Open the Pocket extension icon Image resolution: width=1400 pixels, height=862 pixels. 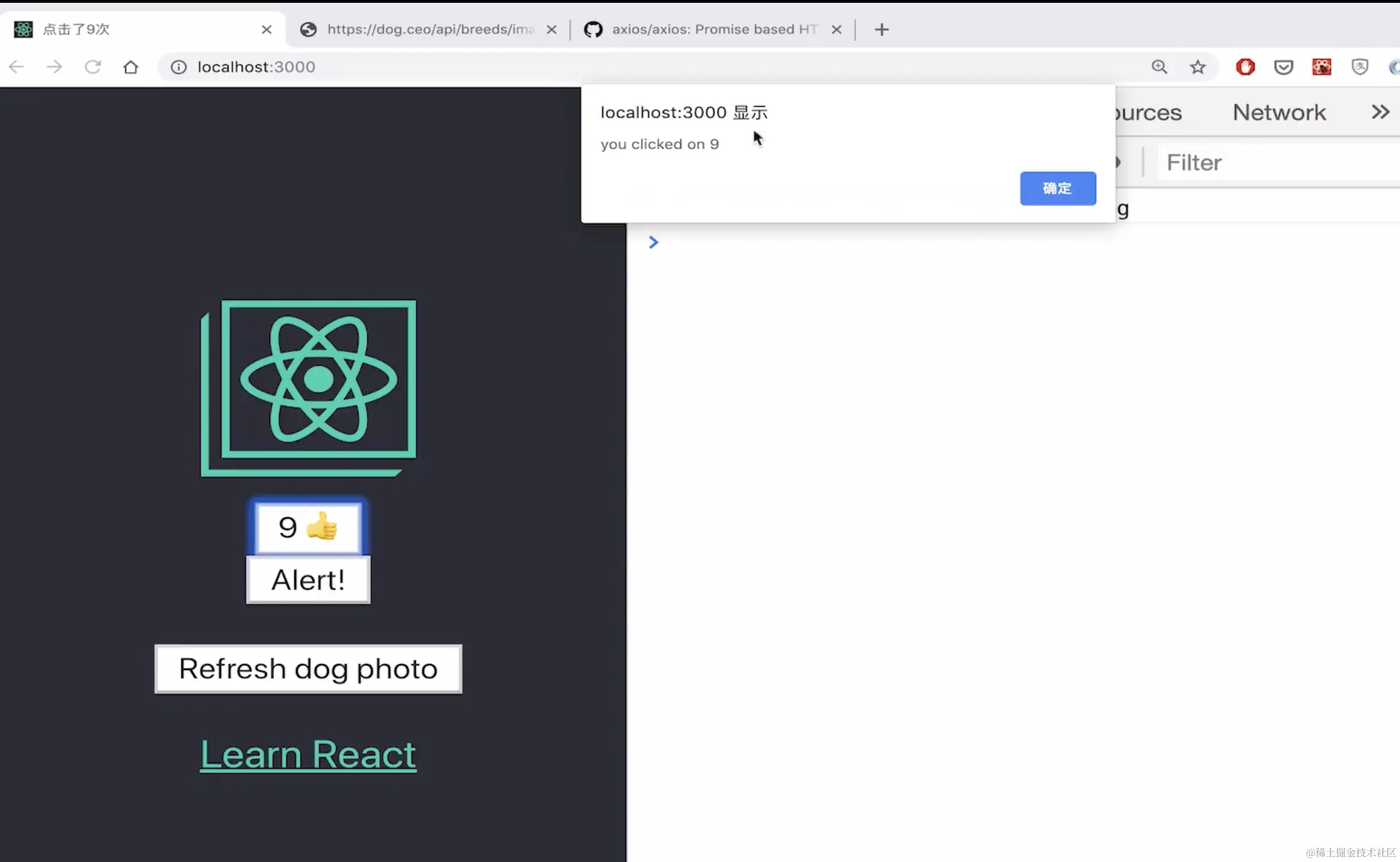point(1283,67)
